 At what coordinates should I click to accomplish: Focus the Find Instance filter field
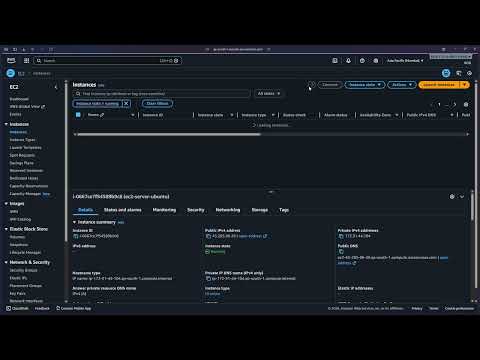coord(161,94)
